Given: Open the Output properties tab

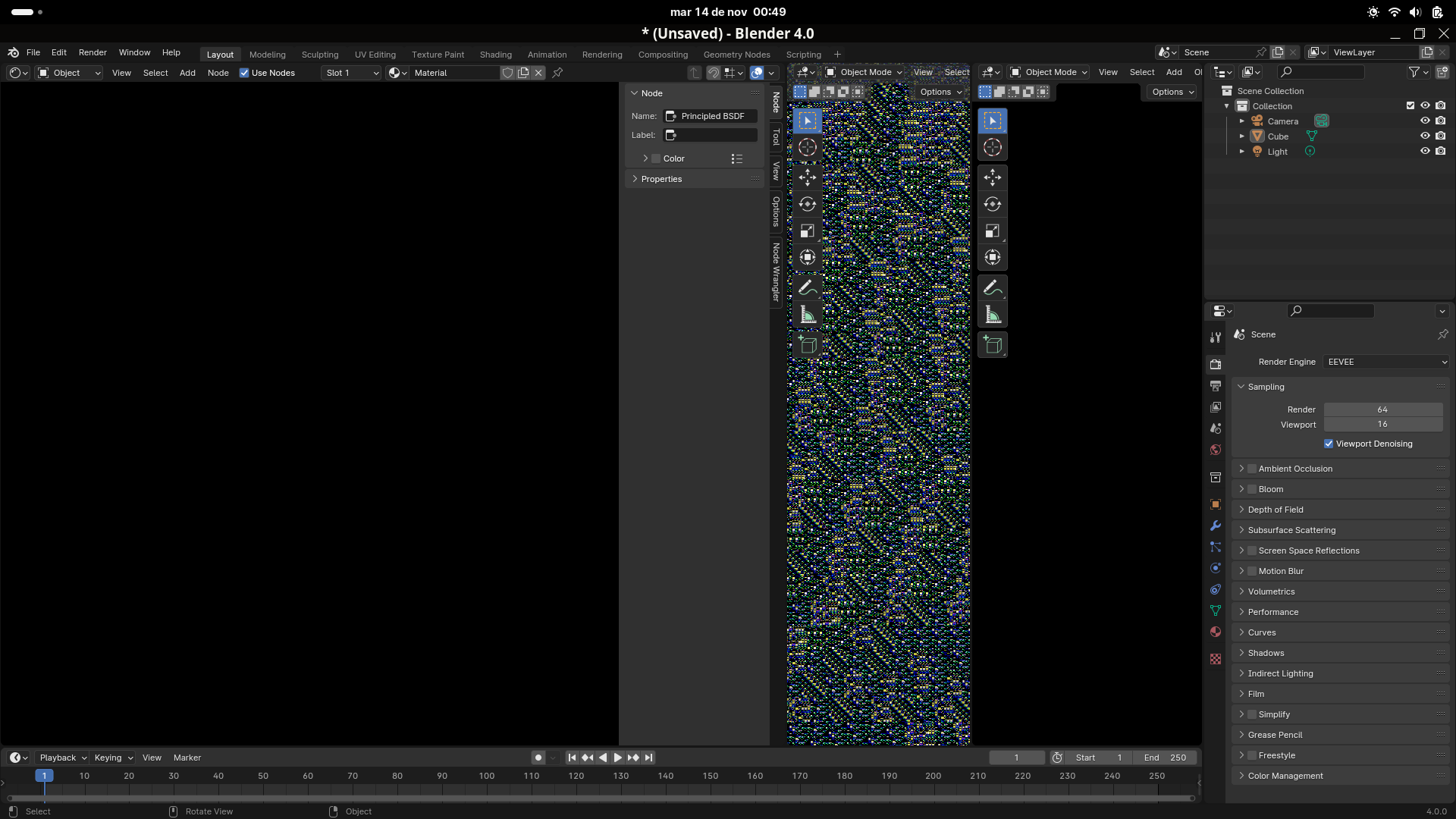Looking at the screenshot, I should pyautogui.click(x=1216, y=386).
